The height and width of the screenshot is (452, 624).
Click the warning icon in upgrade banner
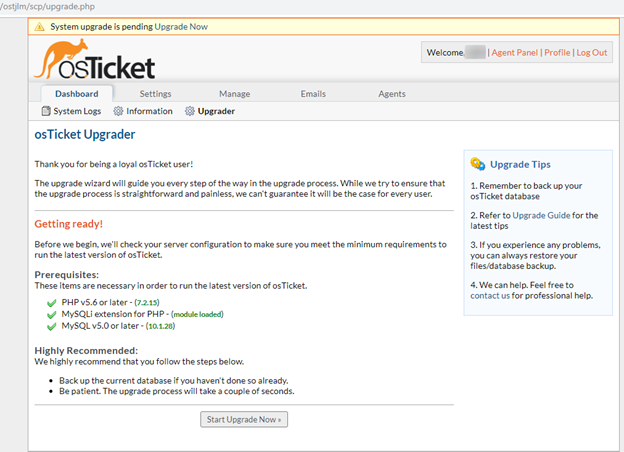click(40, 27)
